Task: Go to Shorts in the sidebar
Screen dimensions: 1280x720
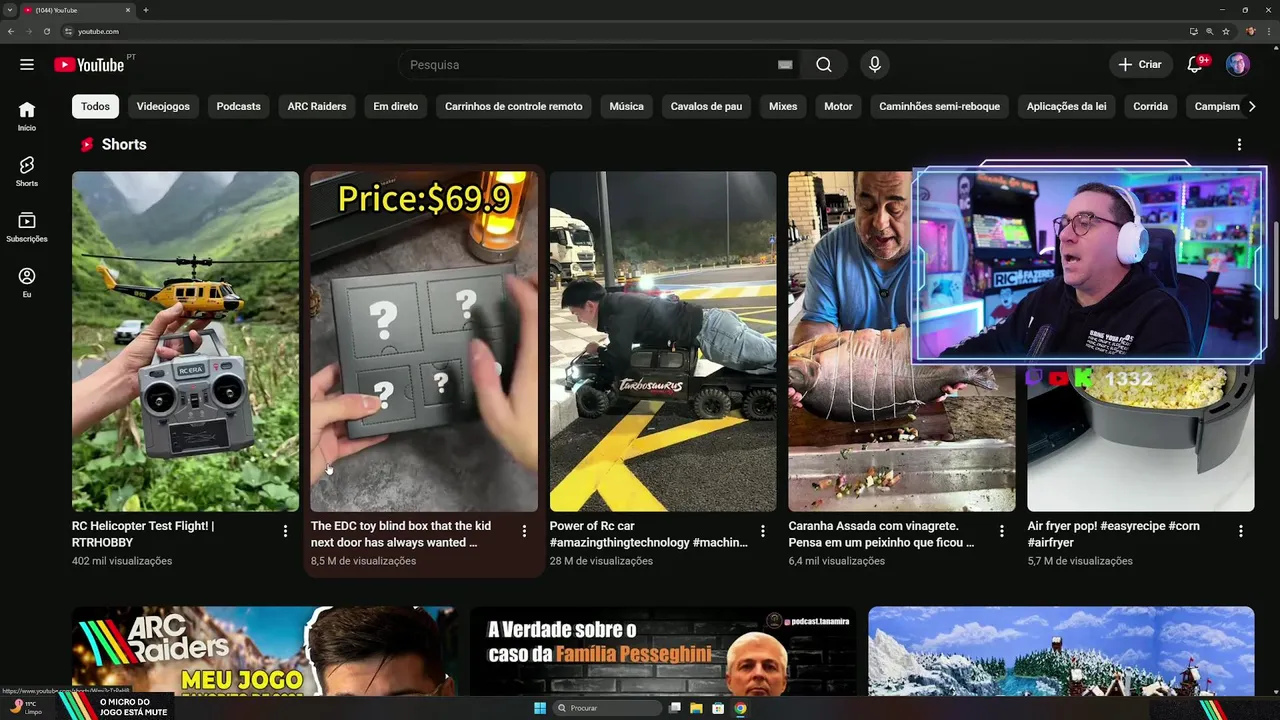Action: click(27, 171)
